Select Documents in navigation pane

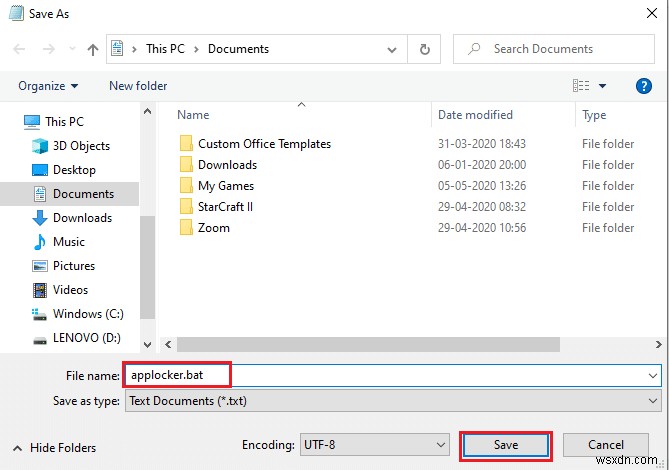[70, 194]
